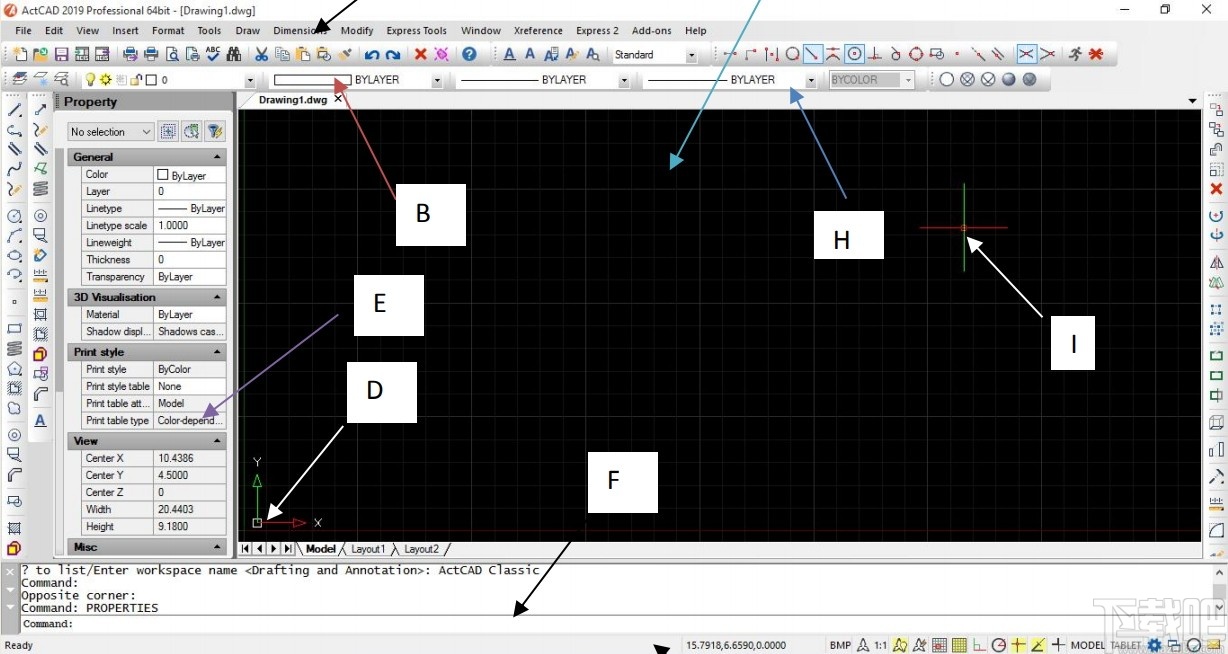Select the Text tool in the left toolbar

click(40, 420)
